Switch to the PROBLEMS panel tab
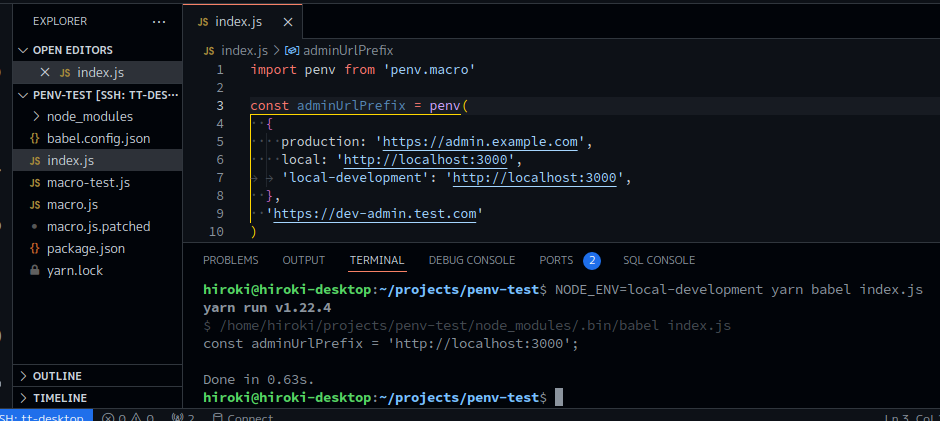 [230, 260]
